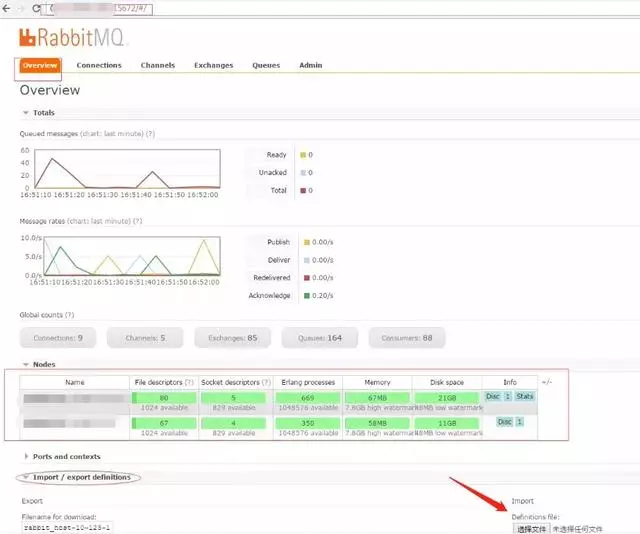Click the Disc tag on second node
The image size is (640, 534).
click(x=504, y=422)
